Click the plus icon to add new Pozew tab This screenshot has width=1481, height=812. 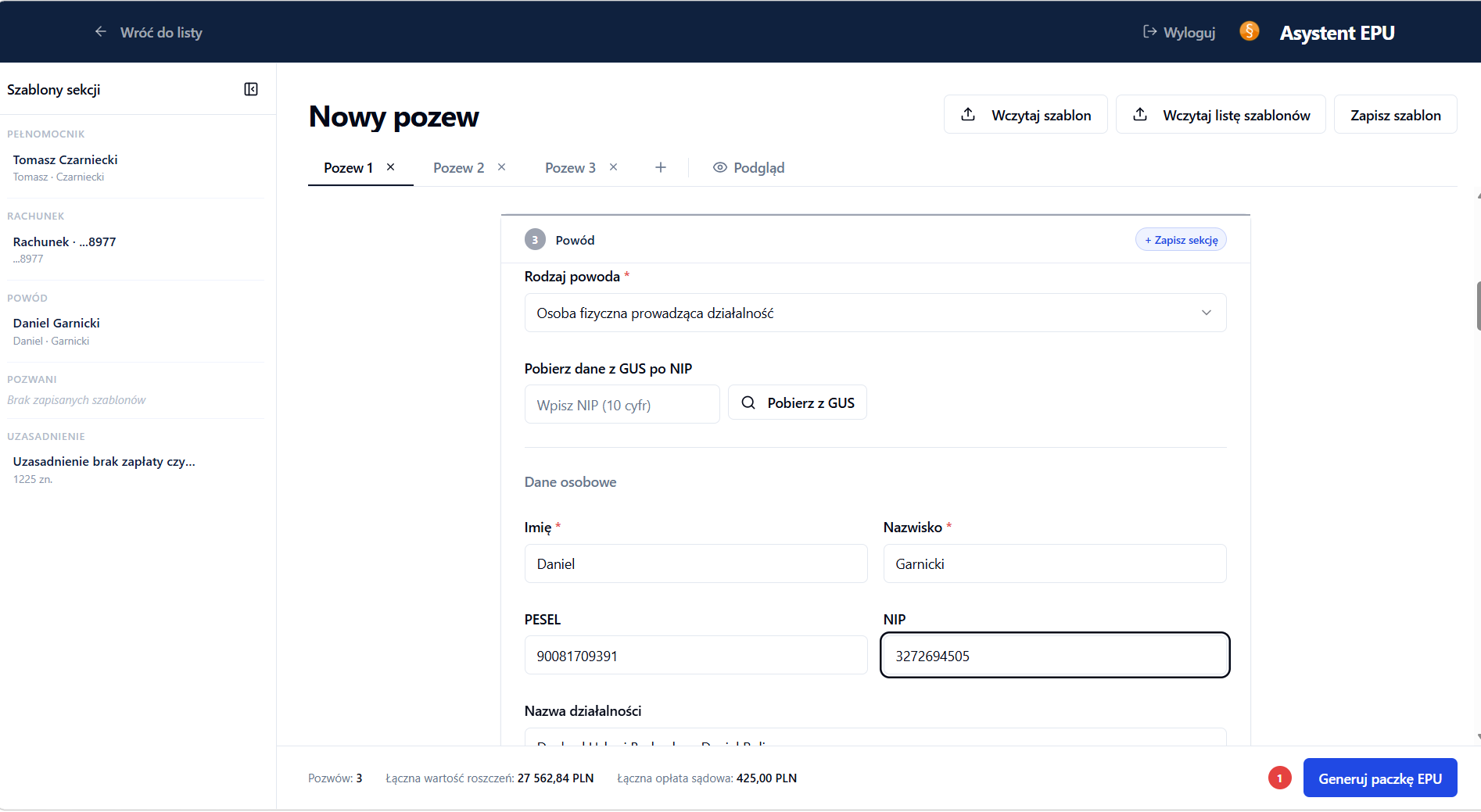click(x=660, y=166)
